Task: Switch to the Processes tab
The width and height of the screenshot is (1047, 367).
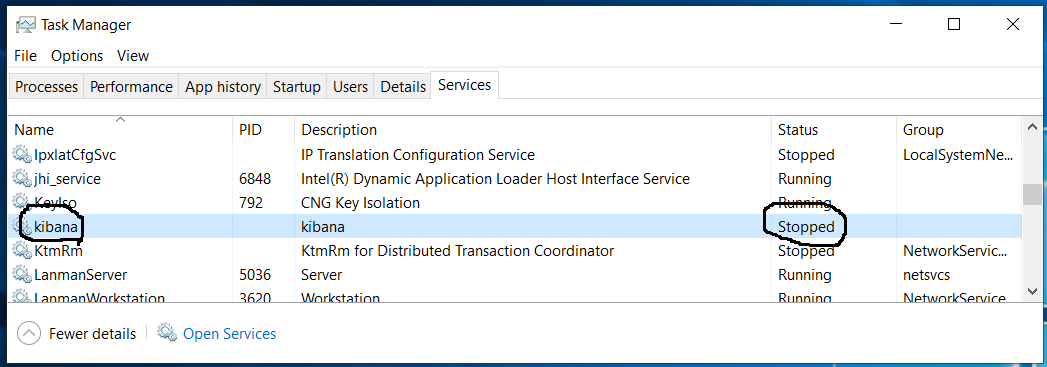Action: coord(47,87)
